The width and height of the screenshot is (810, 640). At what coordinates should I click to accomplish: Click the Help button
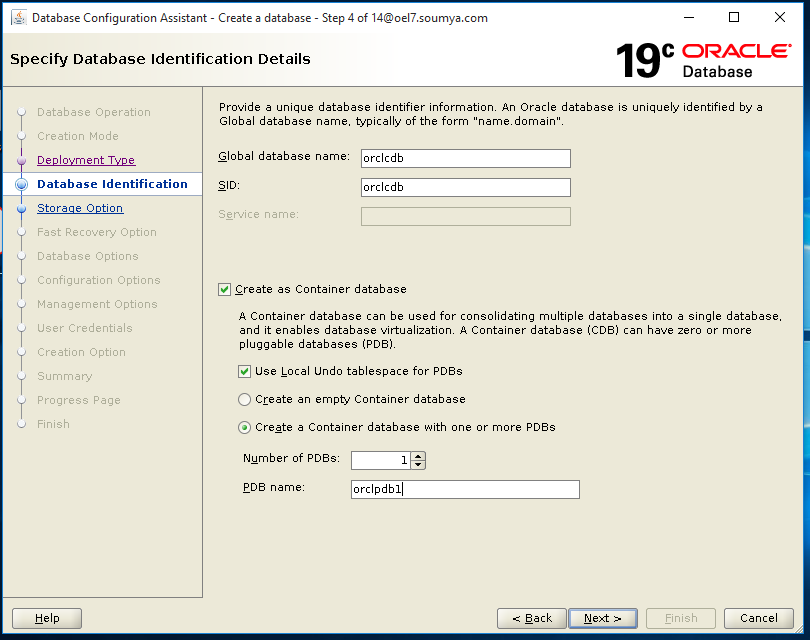(47, 618)
